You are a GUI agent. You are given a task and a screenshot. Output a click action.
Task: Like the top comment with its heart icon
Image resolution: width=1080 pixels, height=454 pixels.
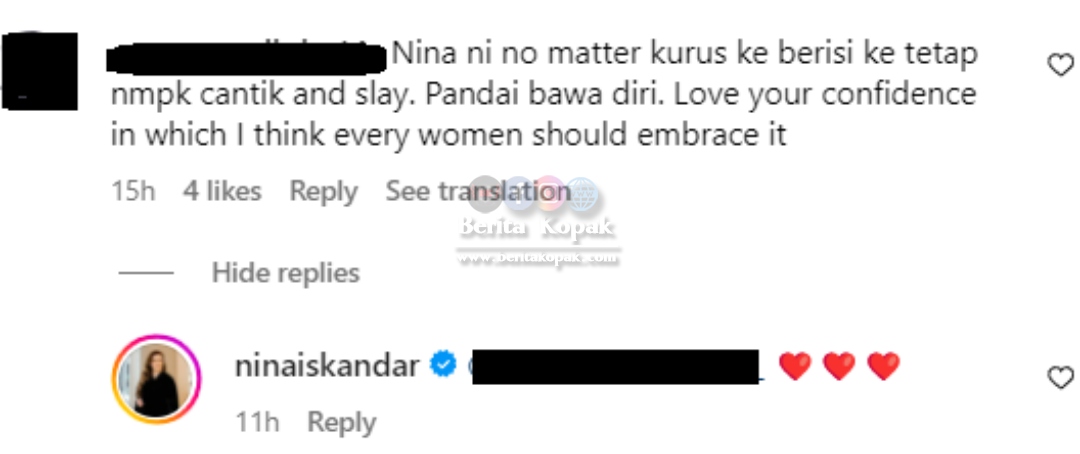[x=1060, y=65]
